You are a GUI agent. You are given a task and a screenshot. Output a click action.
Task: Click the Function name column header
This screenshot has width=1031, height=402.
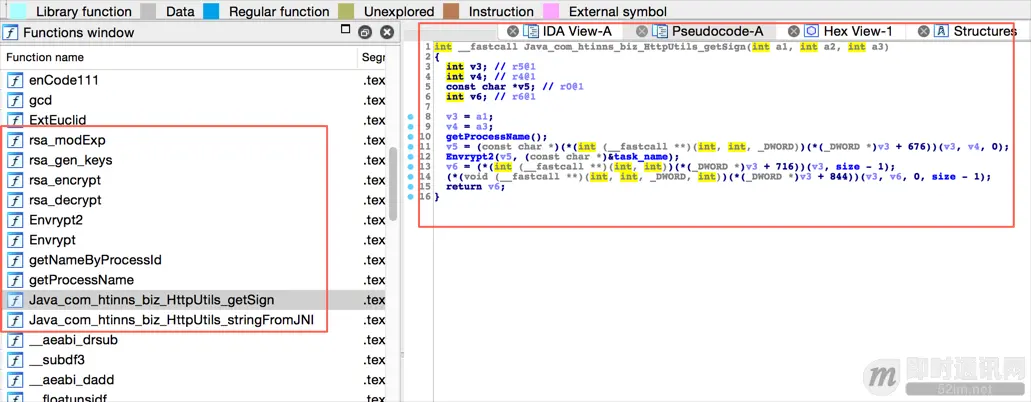[45, 57]
